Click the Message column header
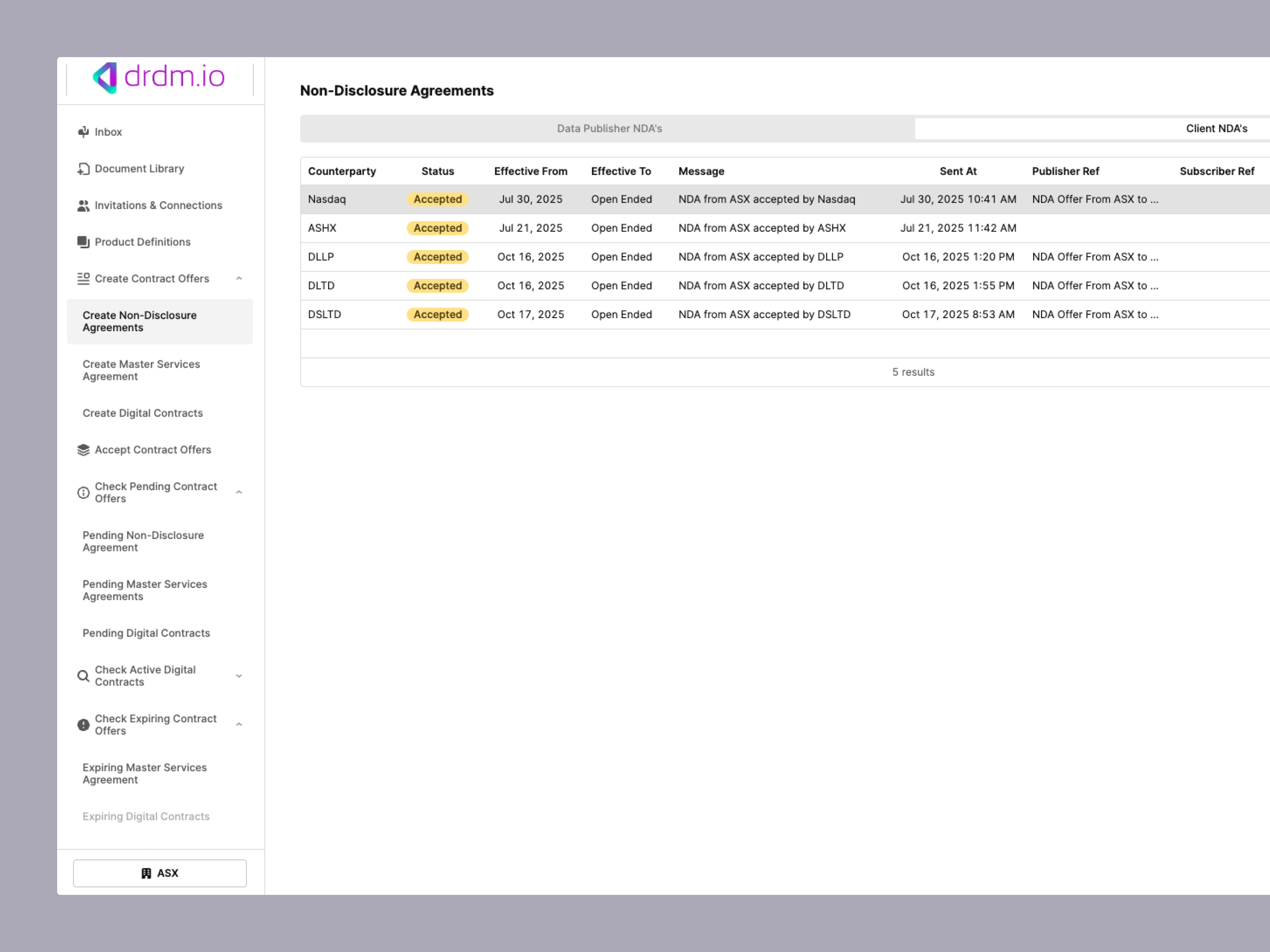 701,171
